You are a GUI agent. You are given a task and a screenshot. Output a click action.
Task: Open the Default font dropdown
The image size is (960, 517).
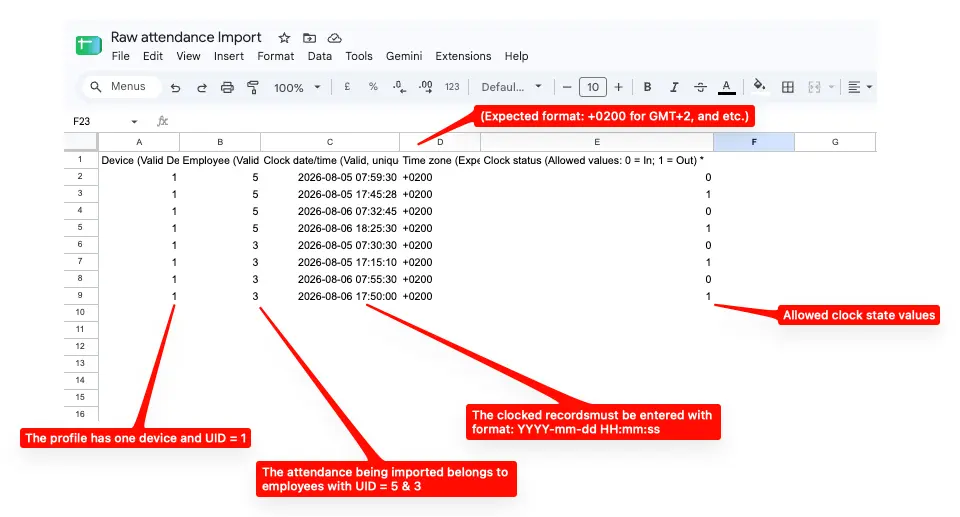tap(511, 87)
